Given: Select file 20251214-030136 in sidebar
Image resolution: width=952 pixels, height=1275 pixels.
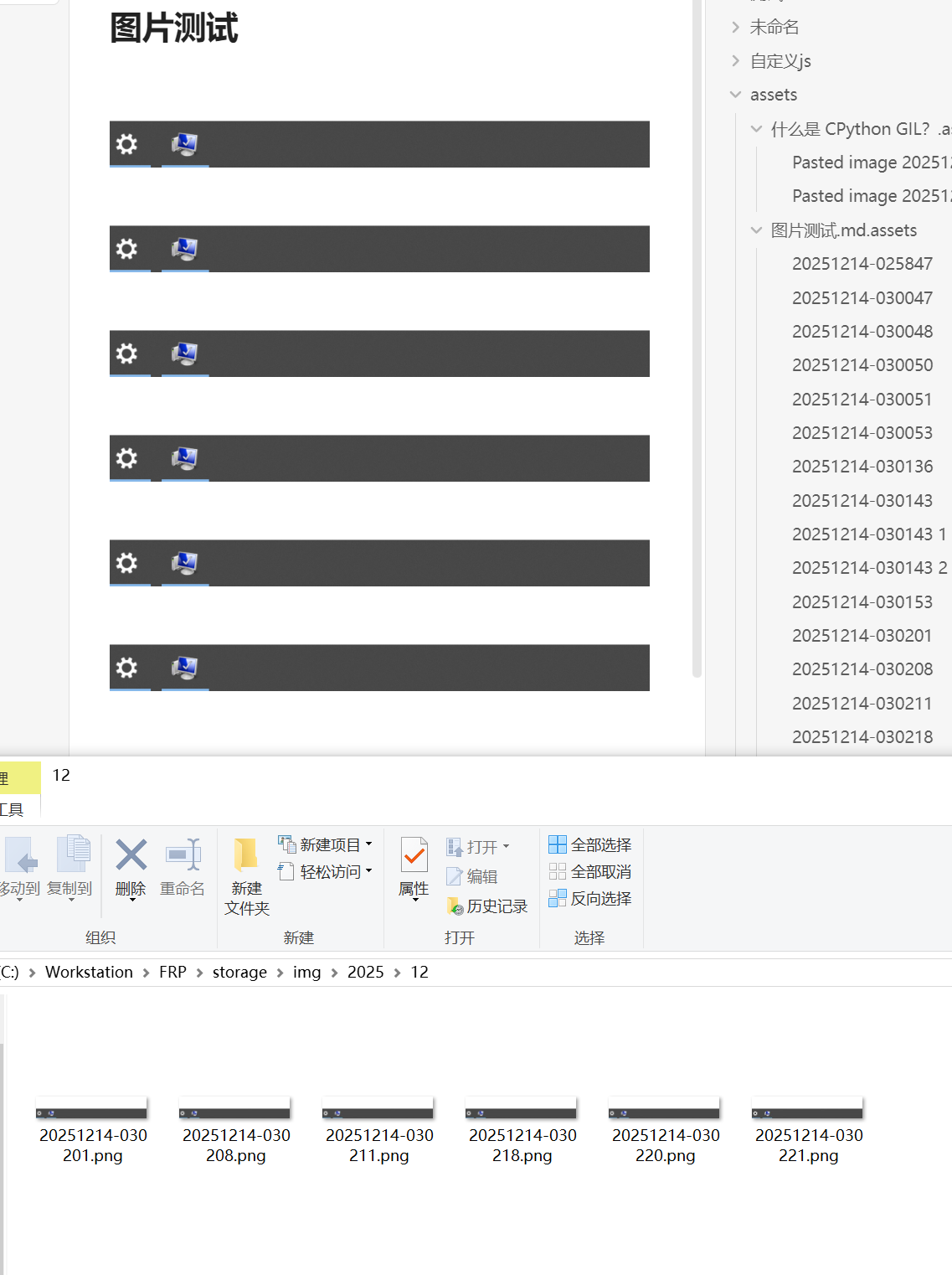Looking at the screenshot, I should (862, 467).
